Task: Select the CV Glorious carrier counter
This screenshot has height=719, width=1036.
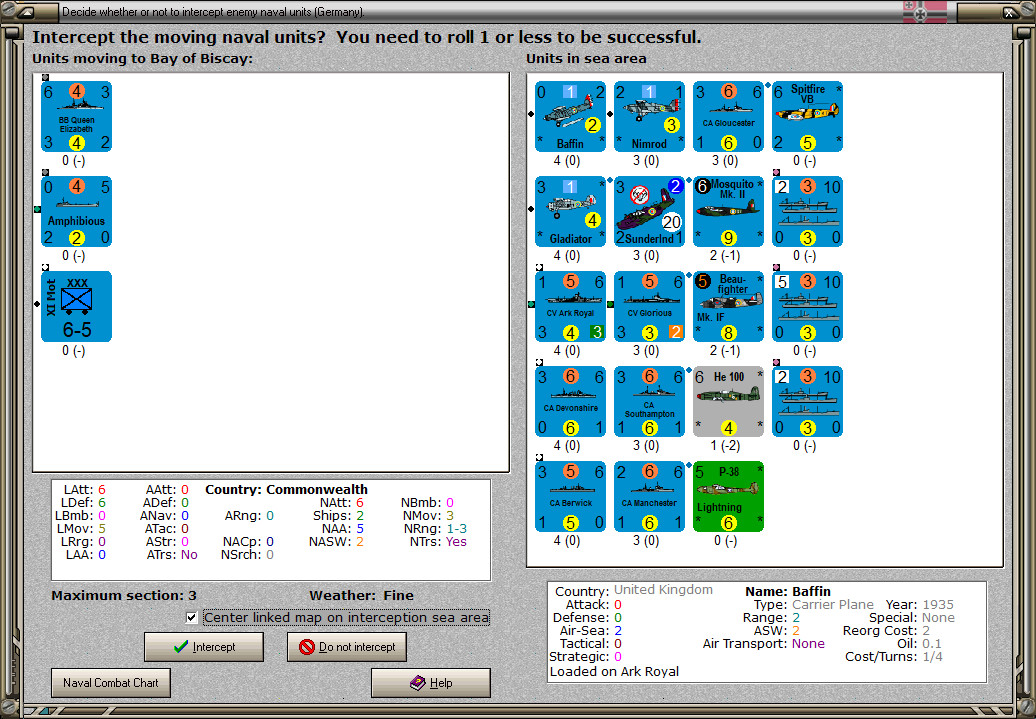Action: (649, 307)
